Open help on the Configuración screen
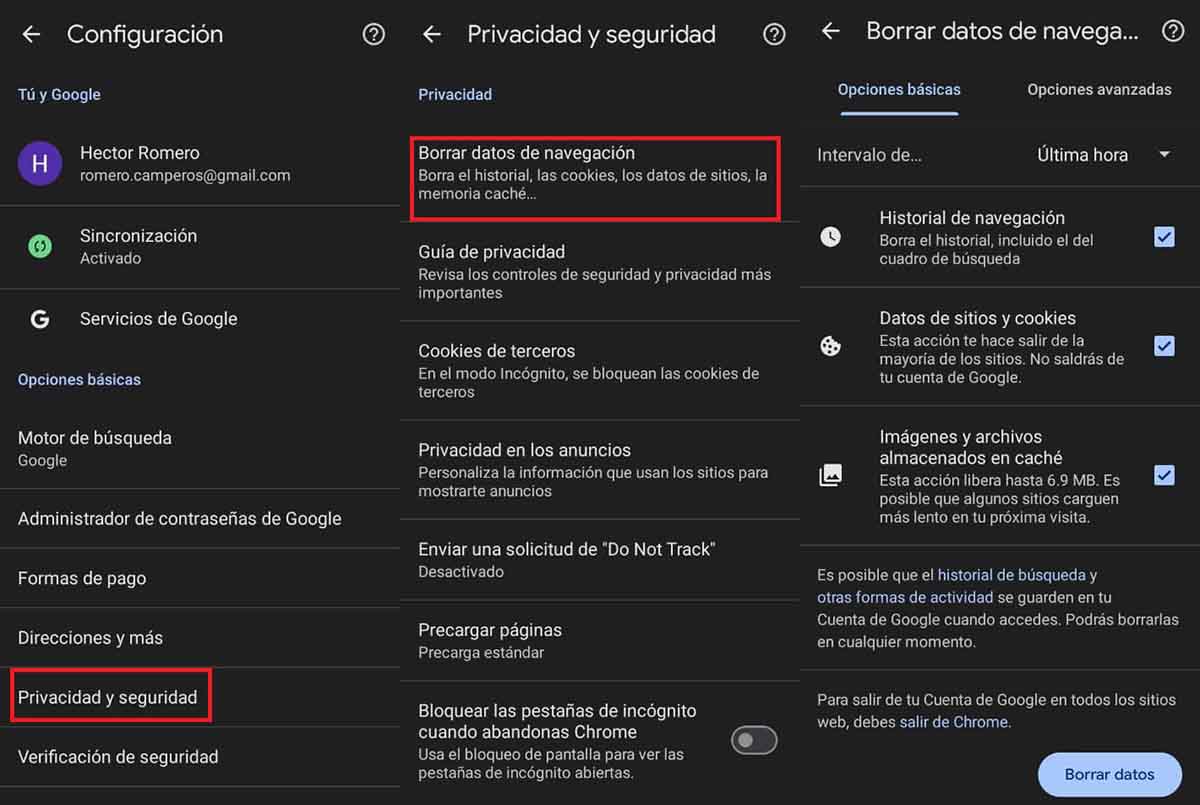The width and height of the screenshot is (1200, 805). [x=374, y=34]
